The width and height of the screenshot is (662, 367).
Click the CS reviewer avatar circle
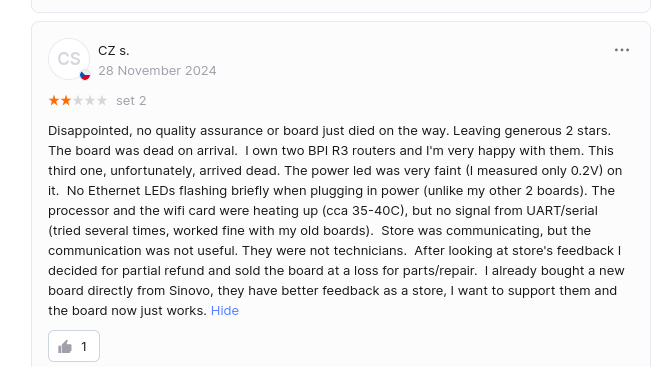point(69,59)
